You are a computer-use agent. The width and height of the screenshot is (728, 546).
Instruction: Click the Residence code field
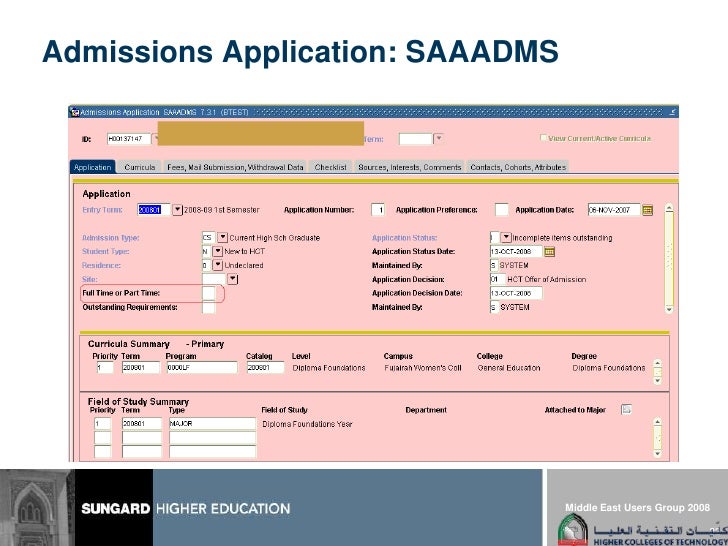pos(206,265)
